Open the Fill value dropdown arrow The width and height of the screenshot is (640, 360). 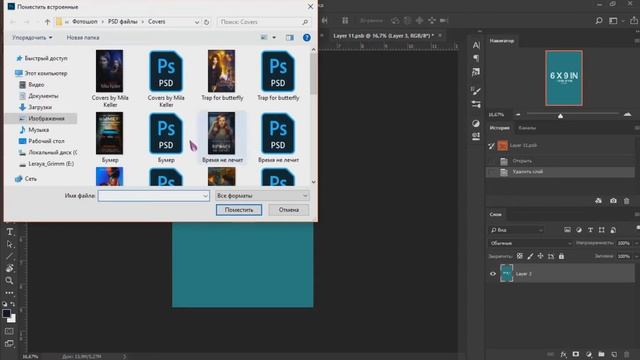[636, 256]
